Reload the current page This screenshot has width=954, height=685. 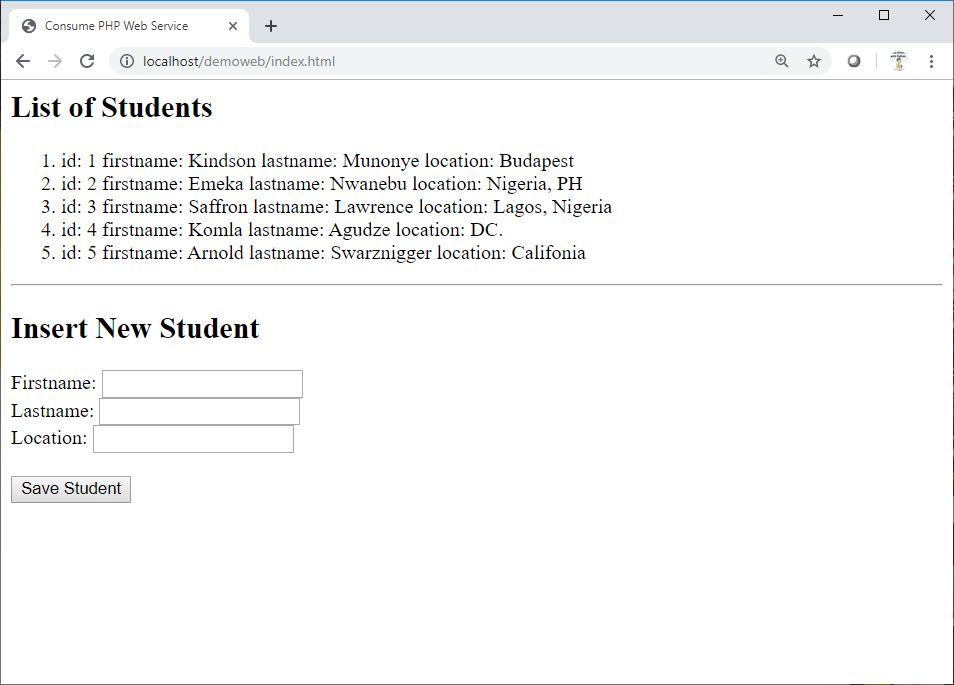[x=87, y=61]
